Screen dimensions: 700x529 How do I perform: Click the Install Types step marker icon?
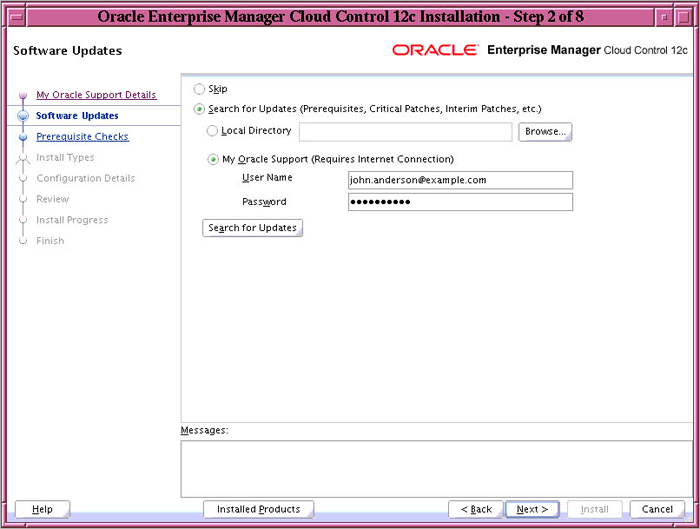[23, 158]
